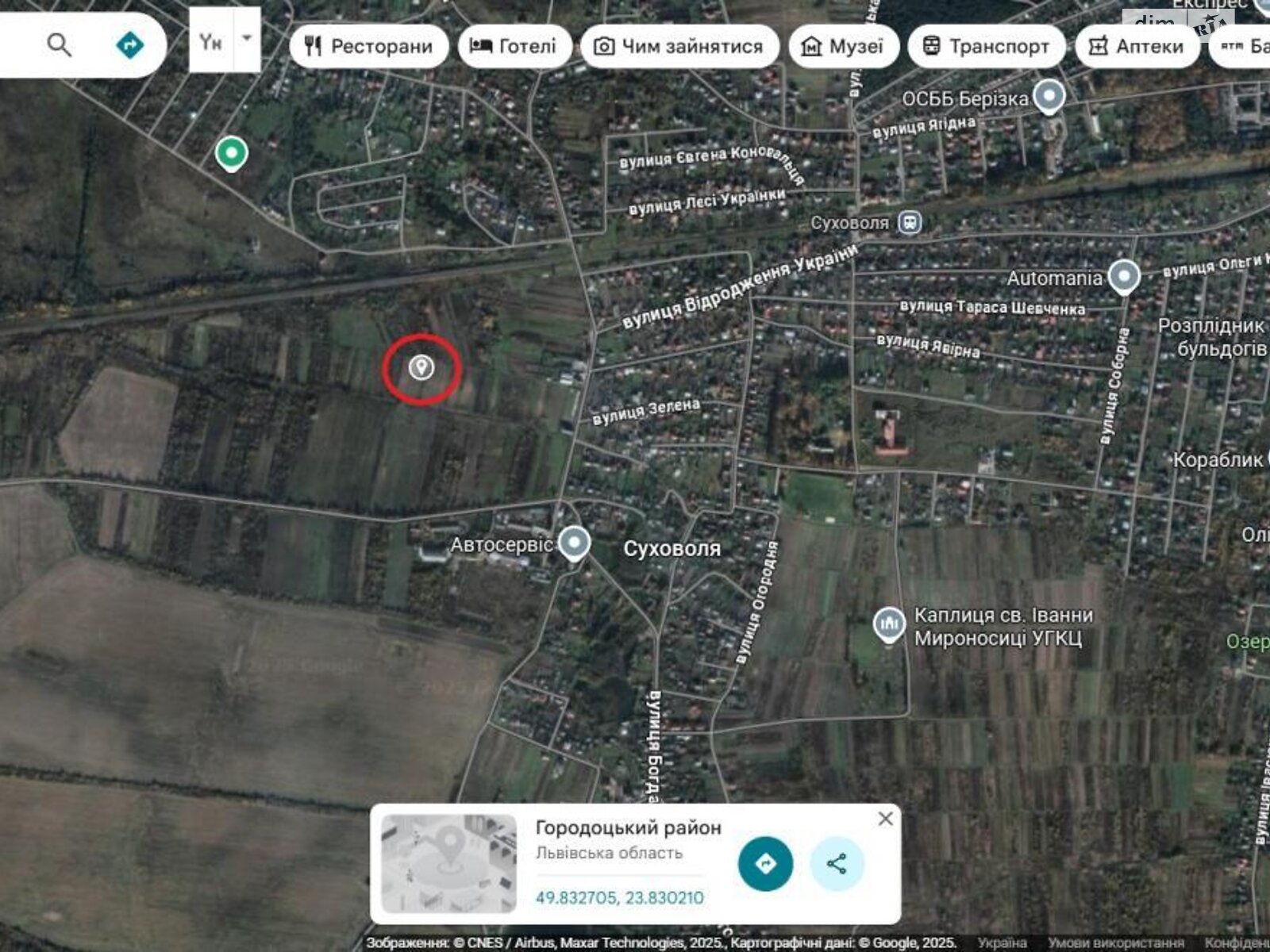
Task: Select the Чим зайнятися chip
Action: click(679, 46)
